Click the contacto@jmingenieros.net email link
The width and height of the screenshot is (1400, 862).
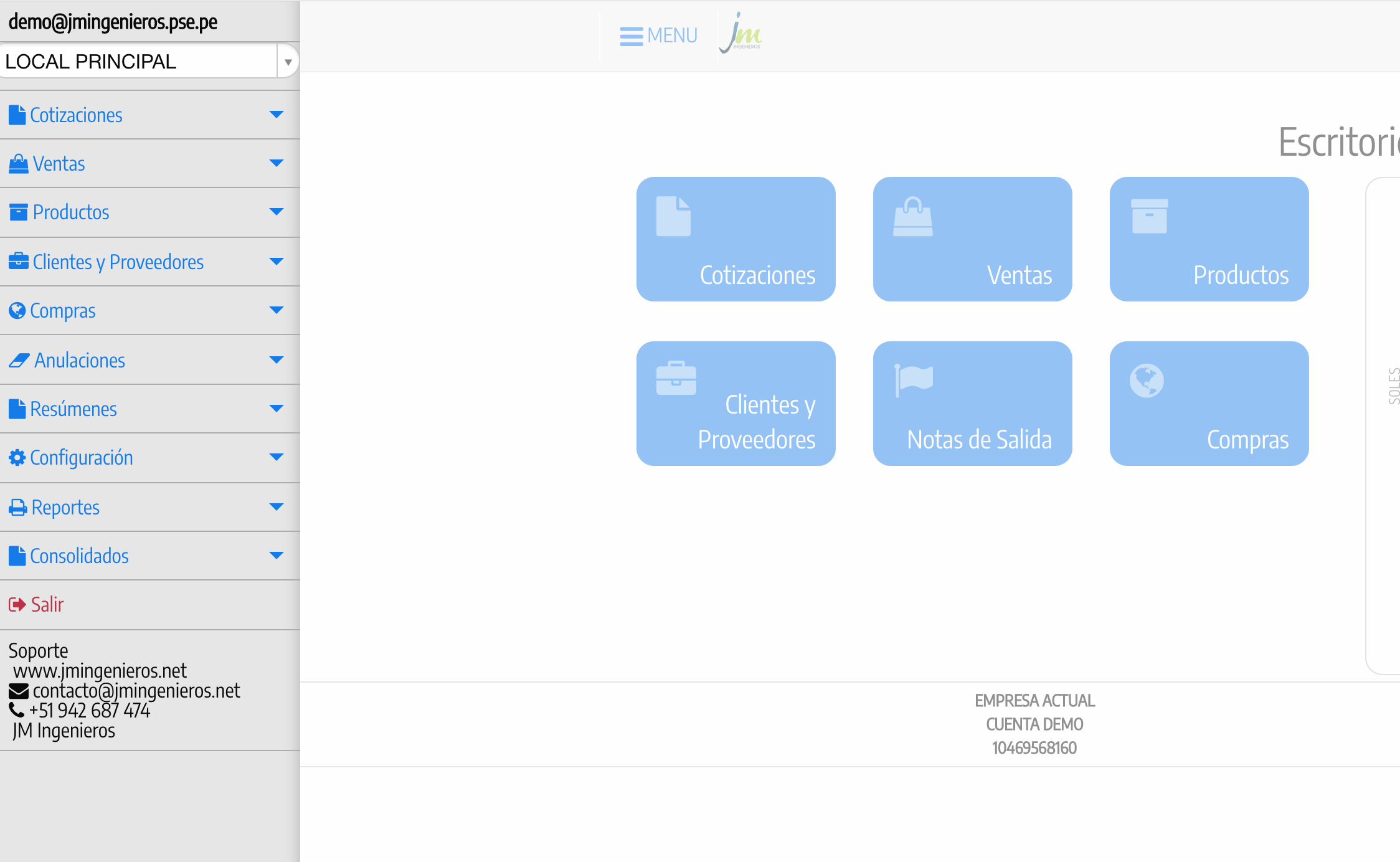(136, 691)
